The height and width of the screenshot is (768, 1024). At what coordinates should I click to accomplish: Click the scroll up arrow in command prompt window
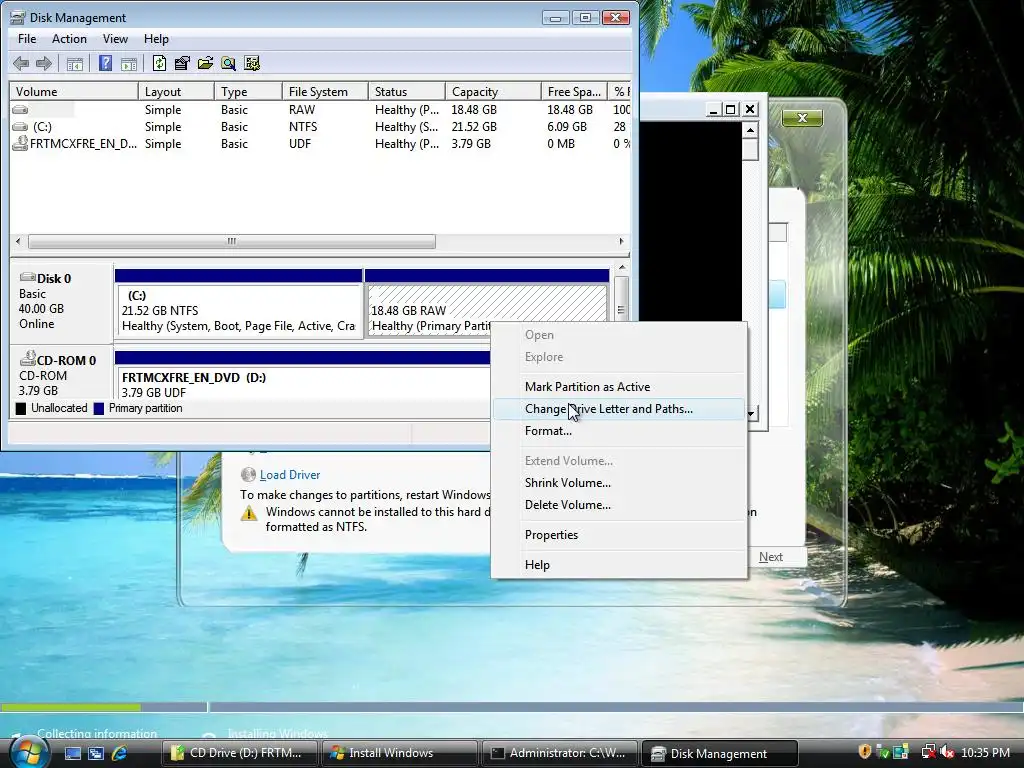coord(750,130)
